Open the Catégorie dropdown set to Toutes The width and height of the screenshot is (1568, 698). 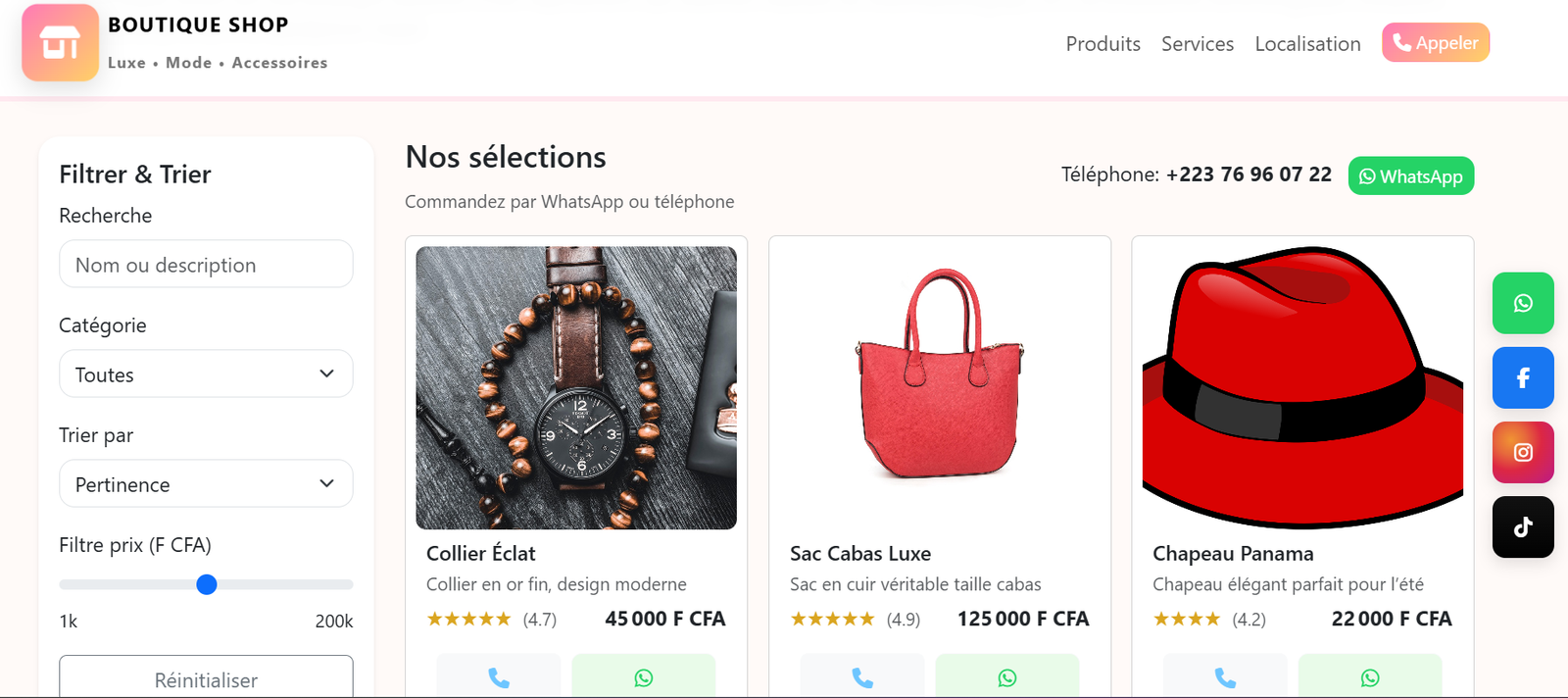coord(206,374)
